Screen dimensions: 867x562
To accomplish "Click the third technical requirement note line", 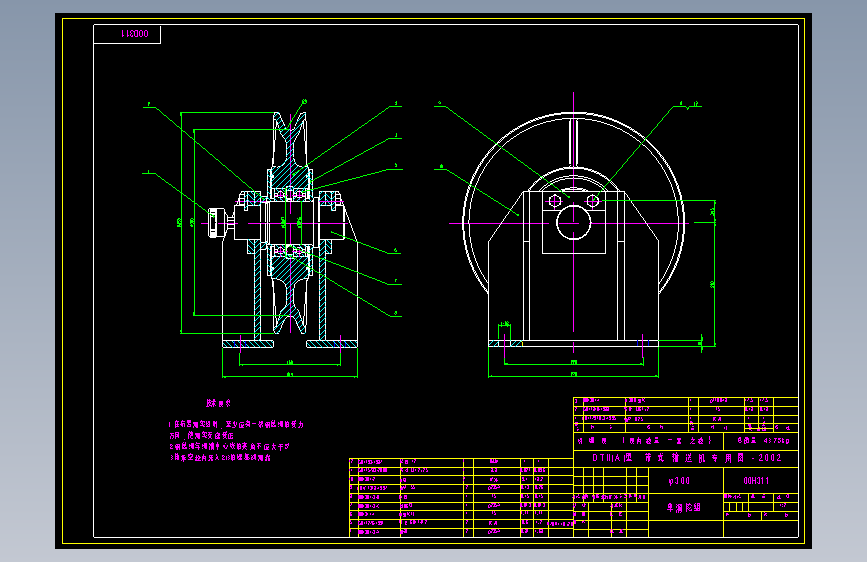I will [220, 457].
